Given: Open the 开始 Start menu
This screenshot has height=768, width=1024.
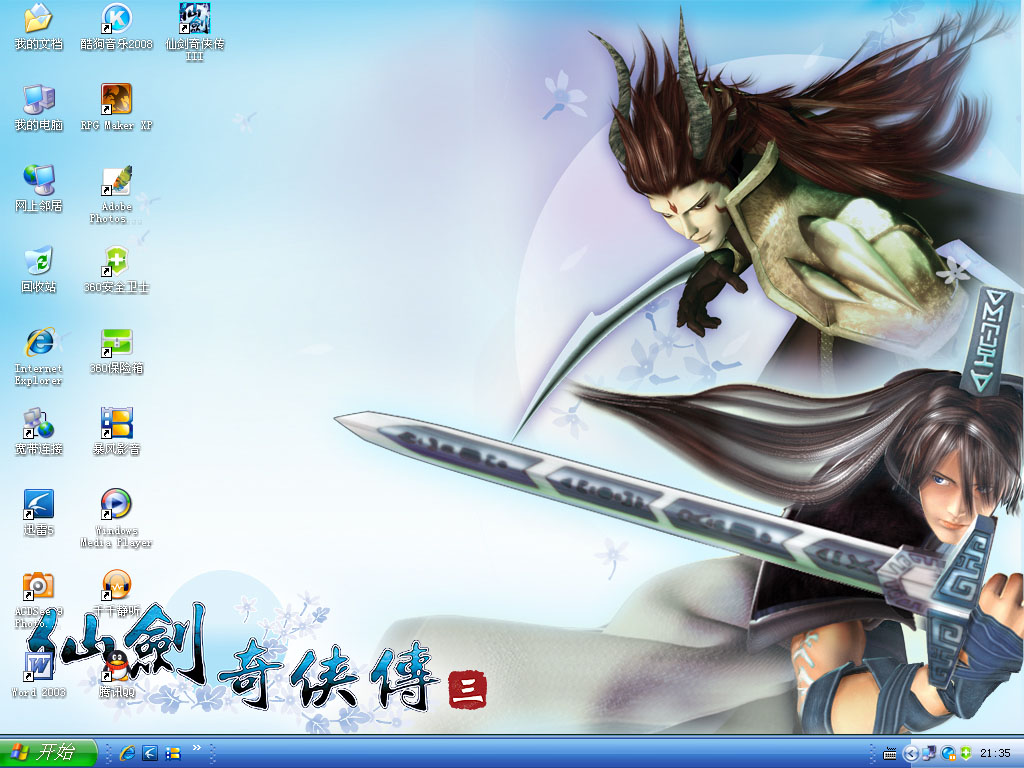Looking at the screenshot, I should 48,752.
